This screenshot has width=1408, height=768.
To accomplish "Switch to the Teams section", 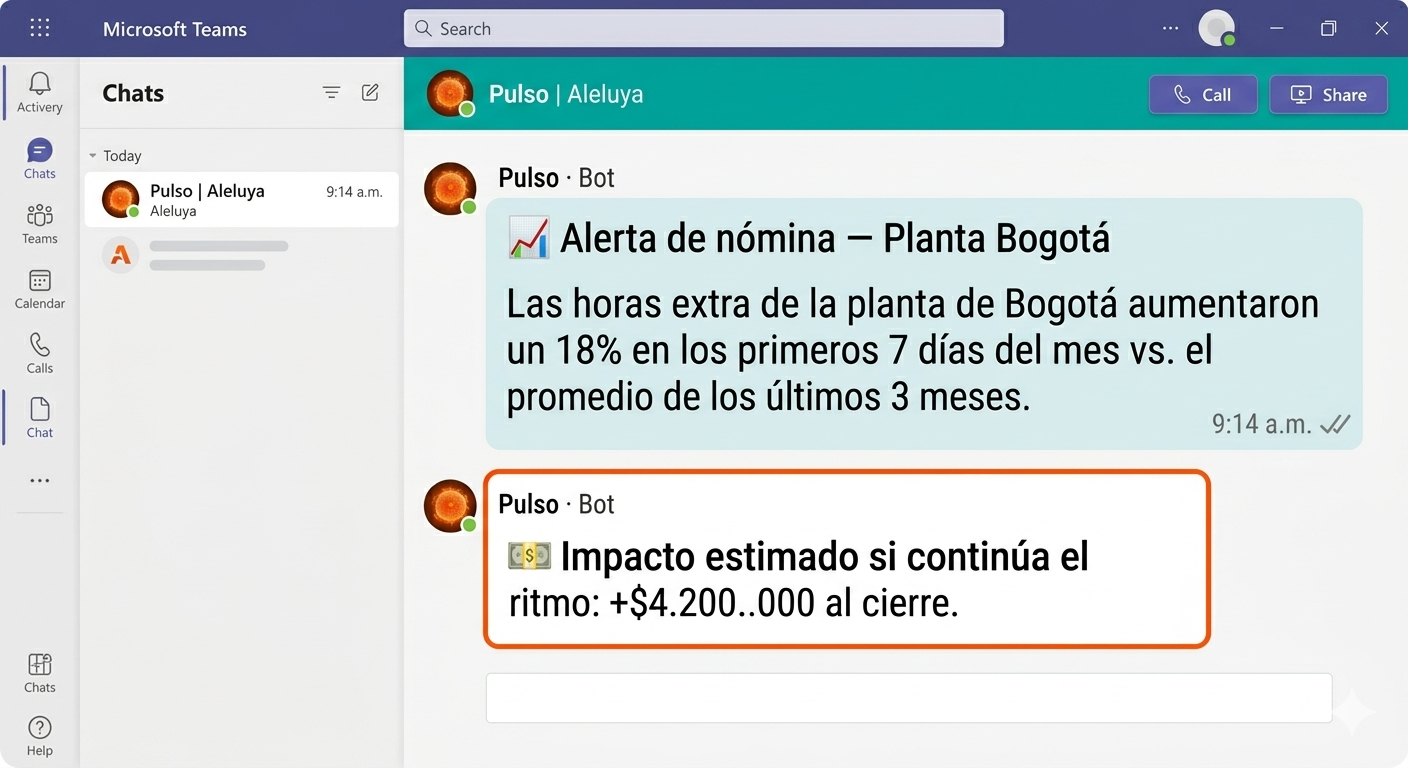I will [39, 223].
